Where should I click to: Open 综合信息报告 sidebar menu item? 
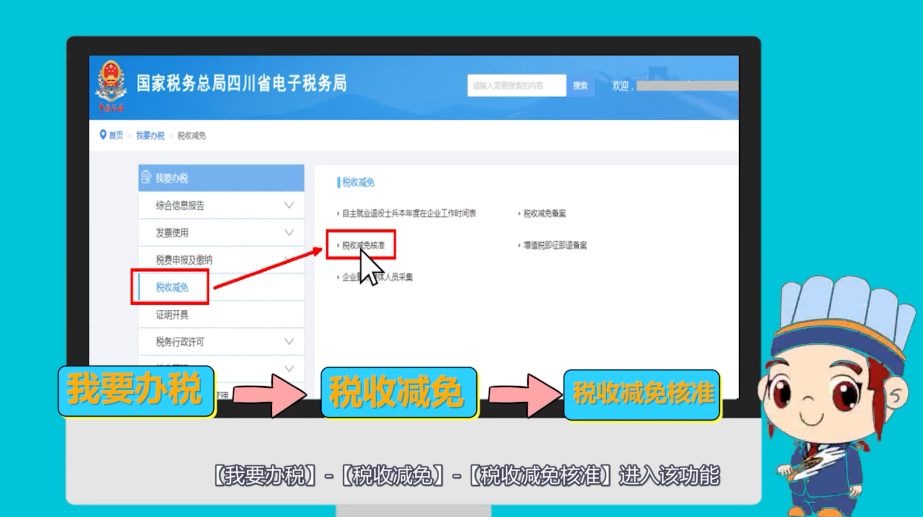coord(221,206)
